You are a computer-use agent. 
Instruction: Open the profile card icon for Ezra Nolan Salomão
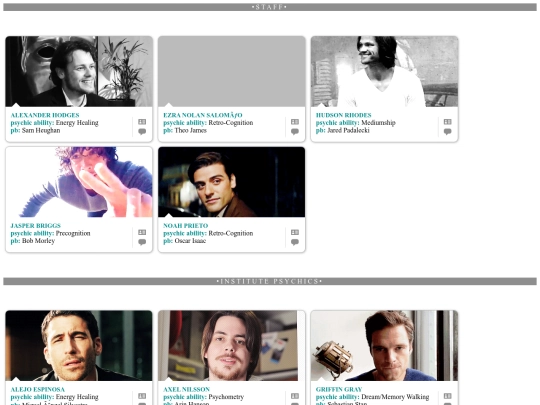(295, 122)
